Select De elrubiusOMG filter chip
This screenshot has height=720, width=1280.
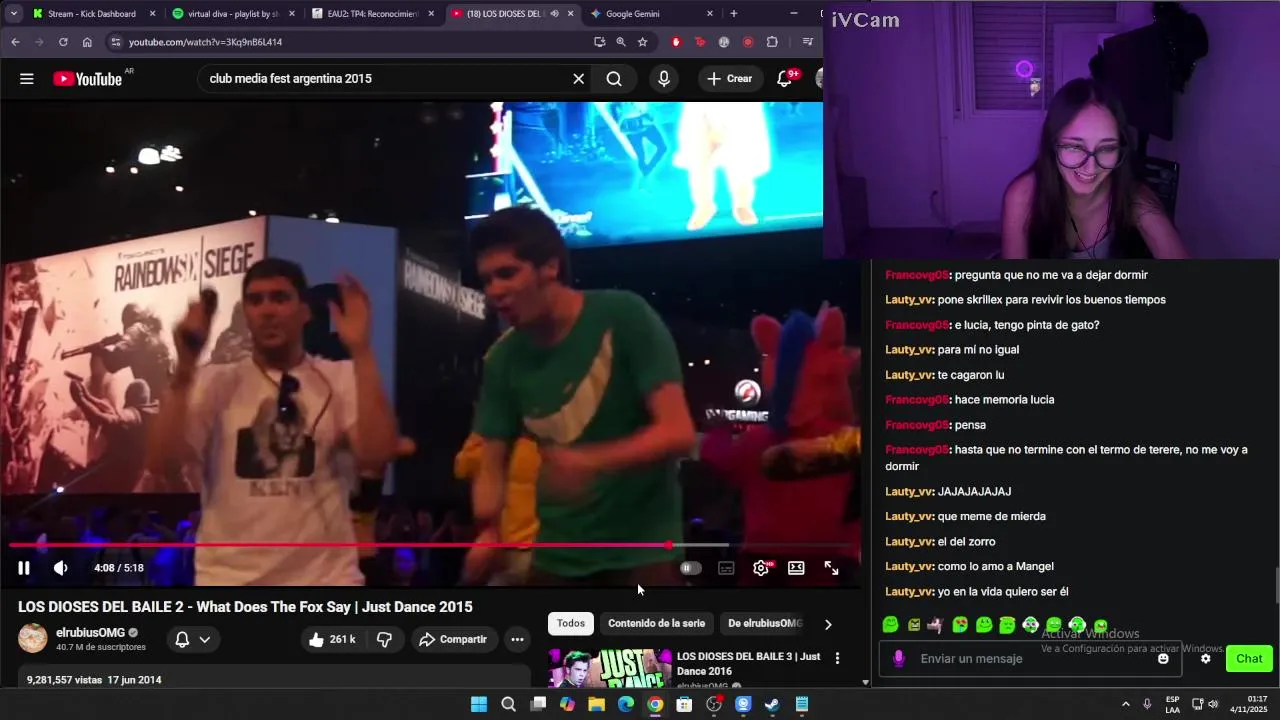[764, 624]
